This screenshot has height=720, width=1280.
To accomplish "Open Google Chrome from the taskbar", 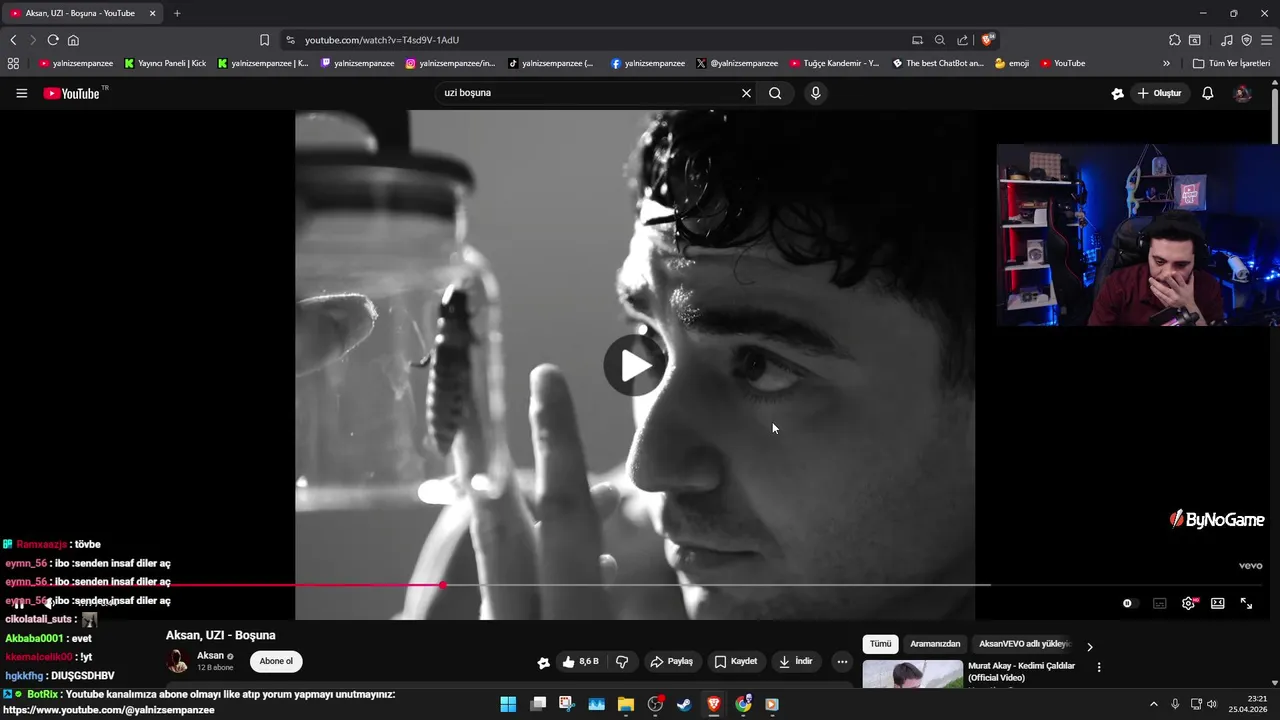I will pyautogui.click(x=743, y=704).
